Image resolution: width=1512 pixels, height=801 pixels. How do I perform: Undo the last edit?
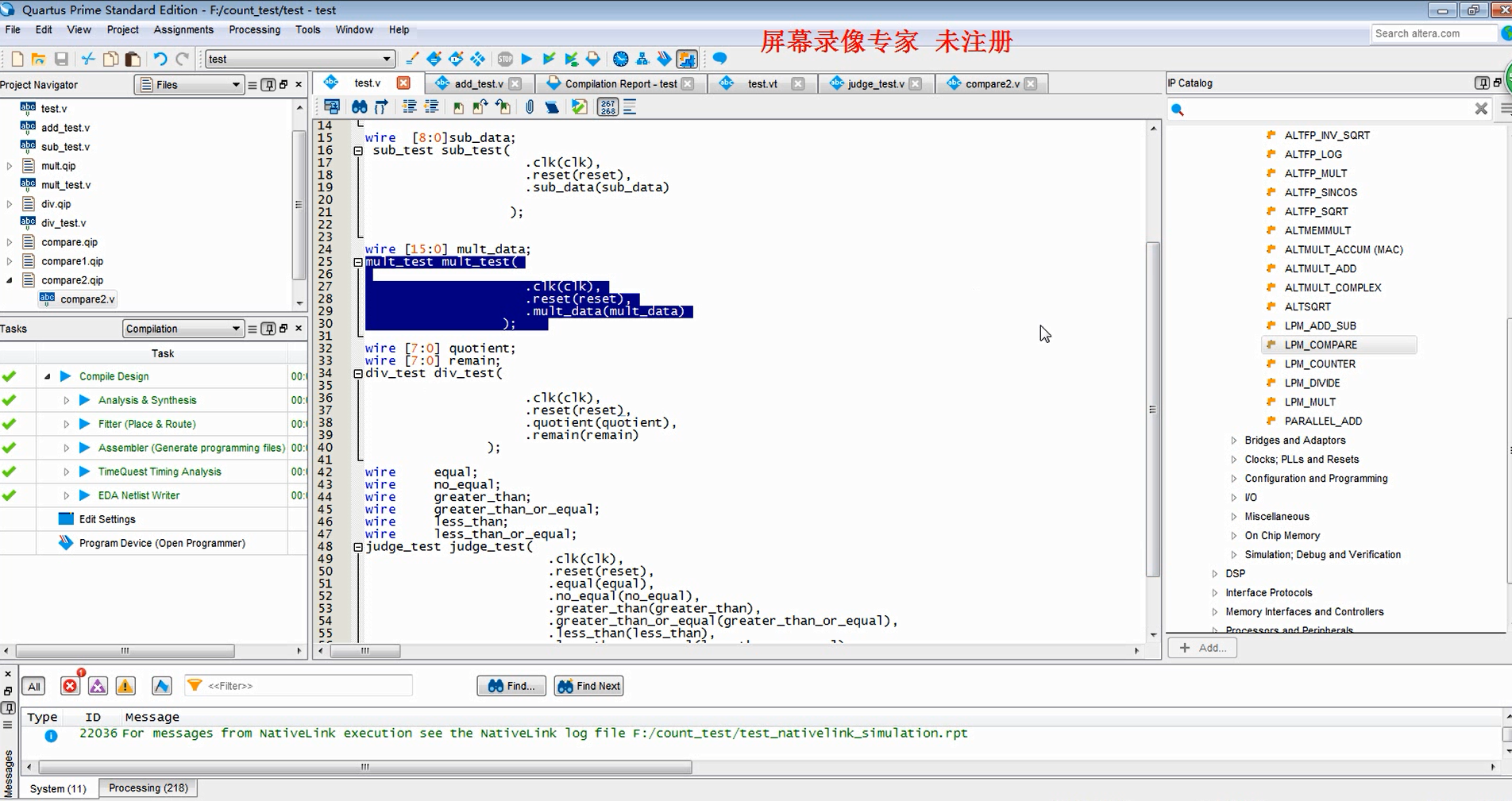click(x=160, y=59)
